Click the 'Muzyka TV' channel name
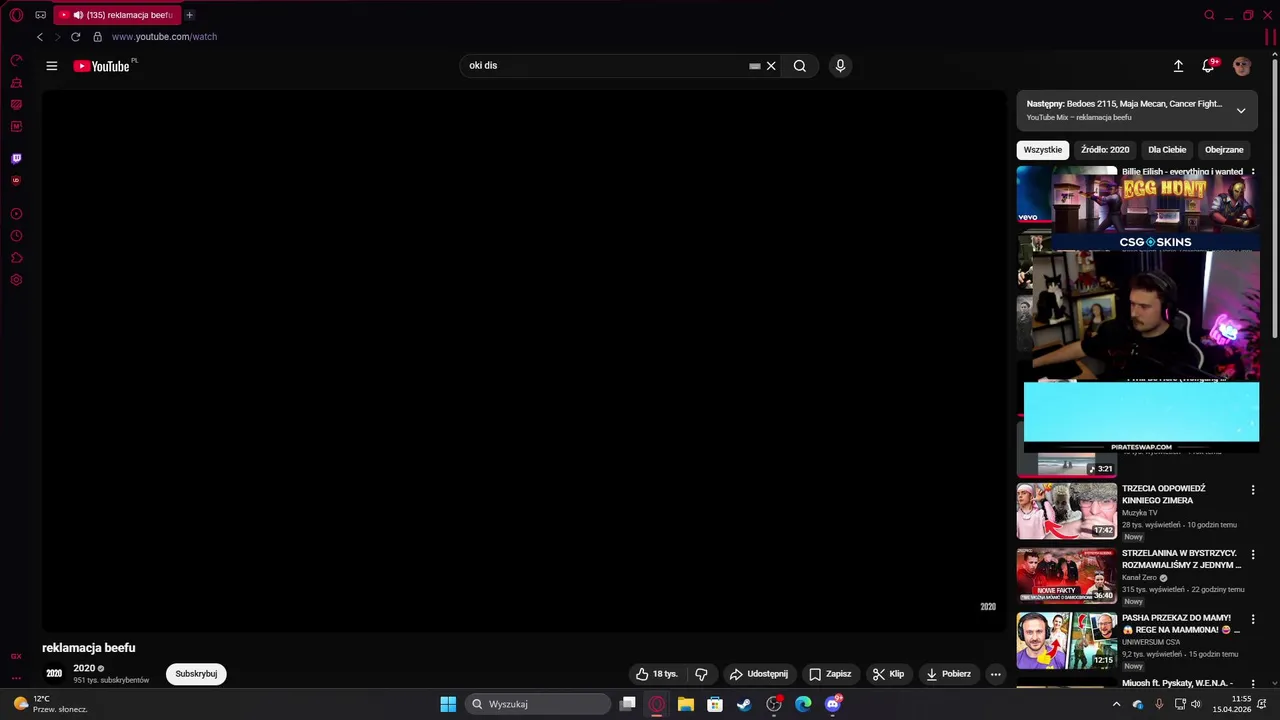Viewport: 1280px width, 720px height. 1139,513
